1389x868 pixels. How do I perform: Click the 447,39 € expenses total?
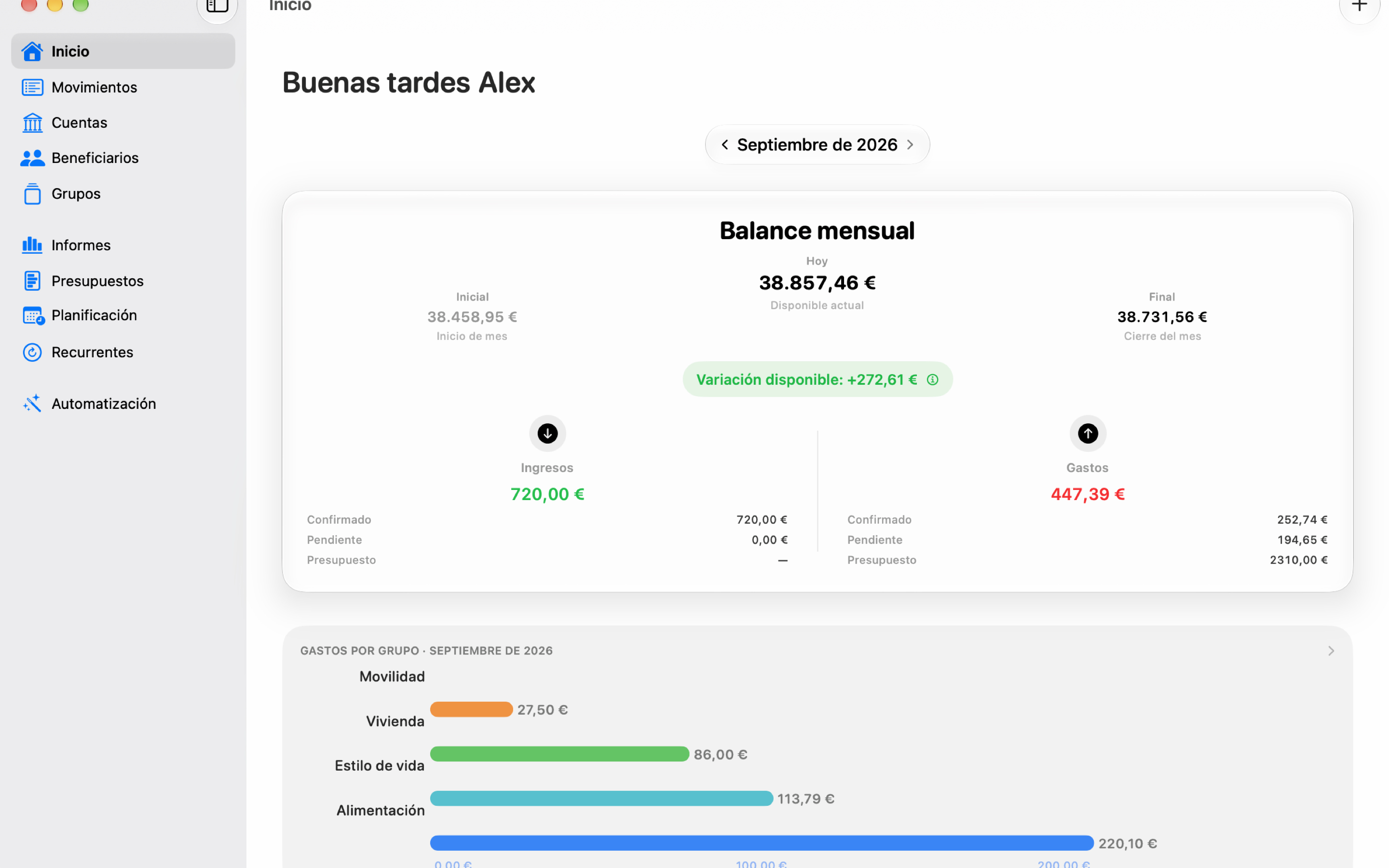[x=1087, y=494]
